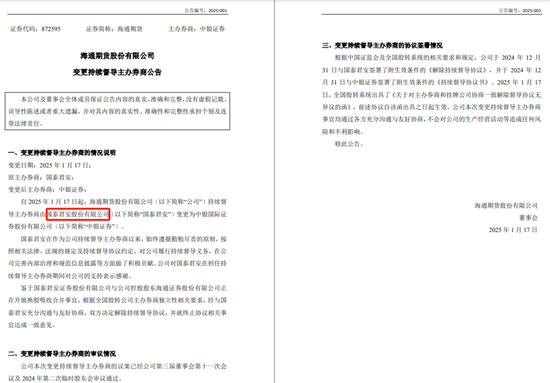Click the header text "主办券商：中银证券"
This screenshot has width=550, height=383.
pos(196,29)
